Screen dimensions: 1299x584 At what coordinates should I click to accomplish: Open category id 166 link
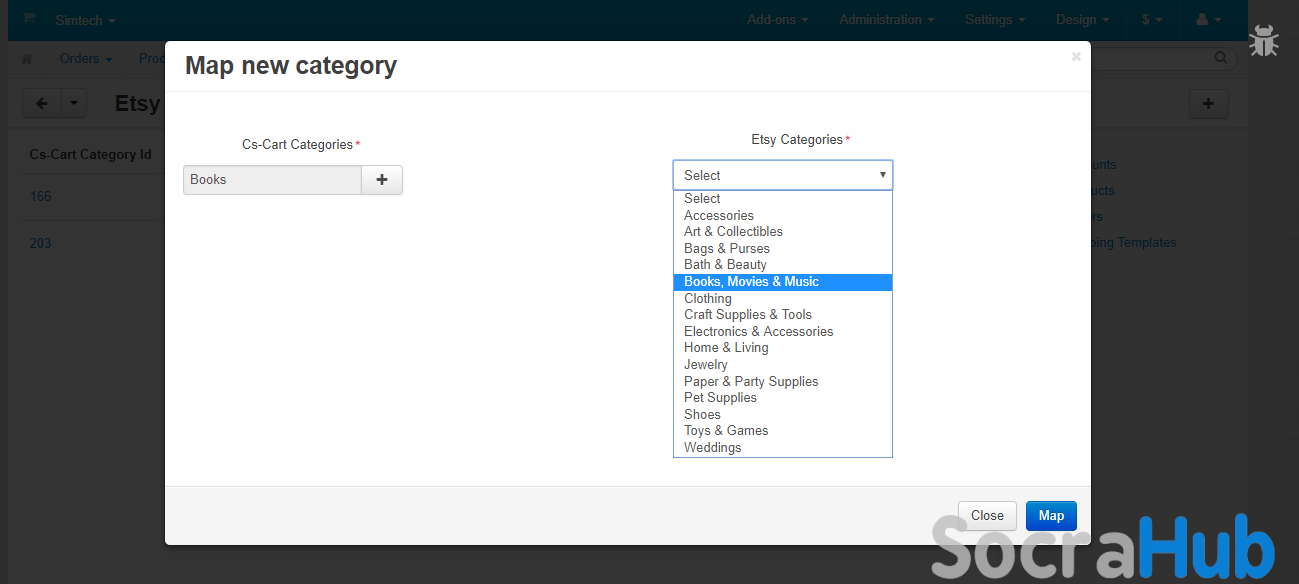(x=40, y=197)
